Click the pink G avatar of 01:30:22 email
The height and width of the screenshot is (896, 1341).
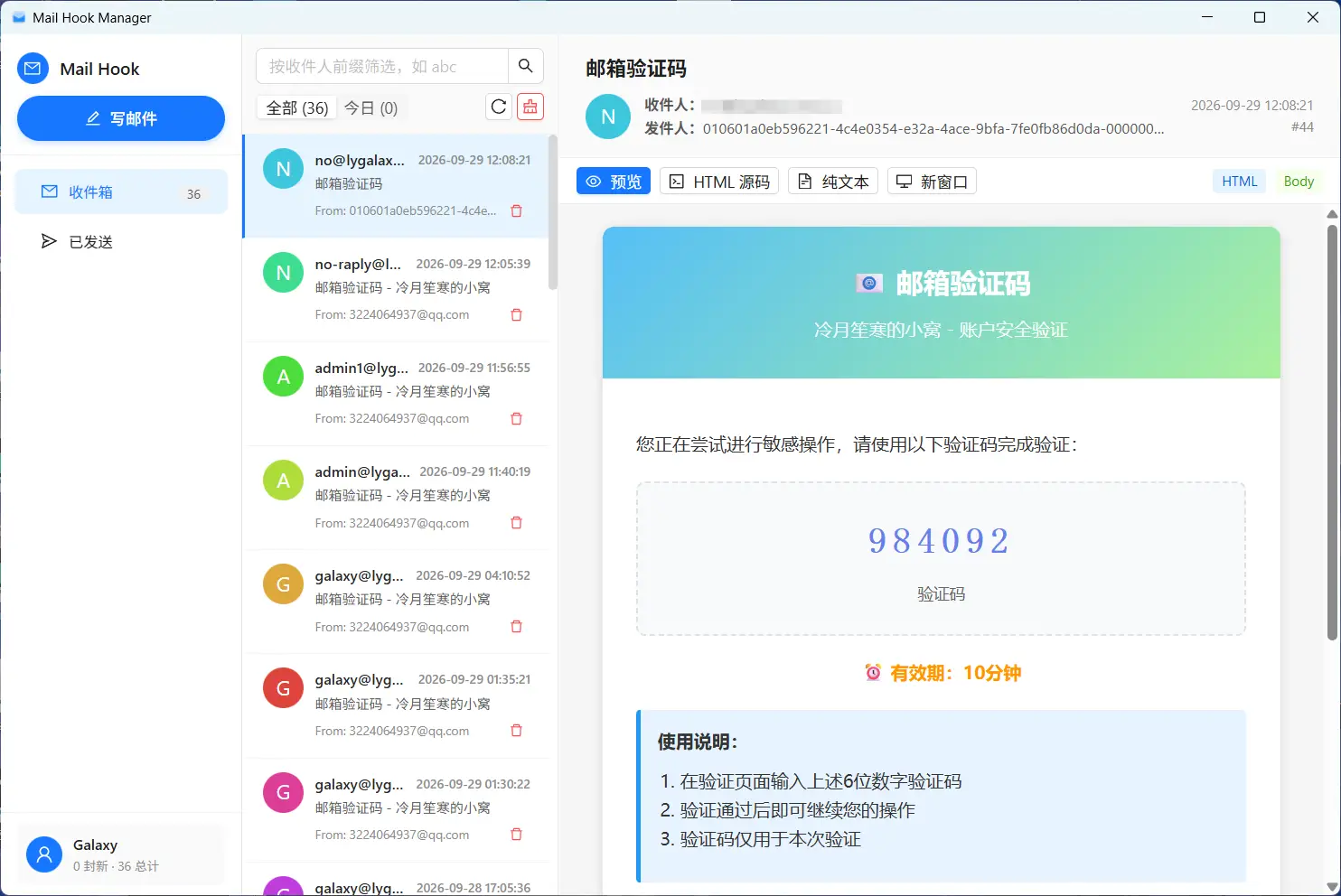(x=283, y=793)
